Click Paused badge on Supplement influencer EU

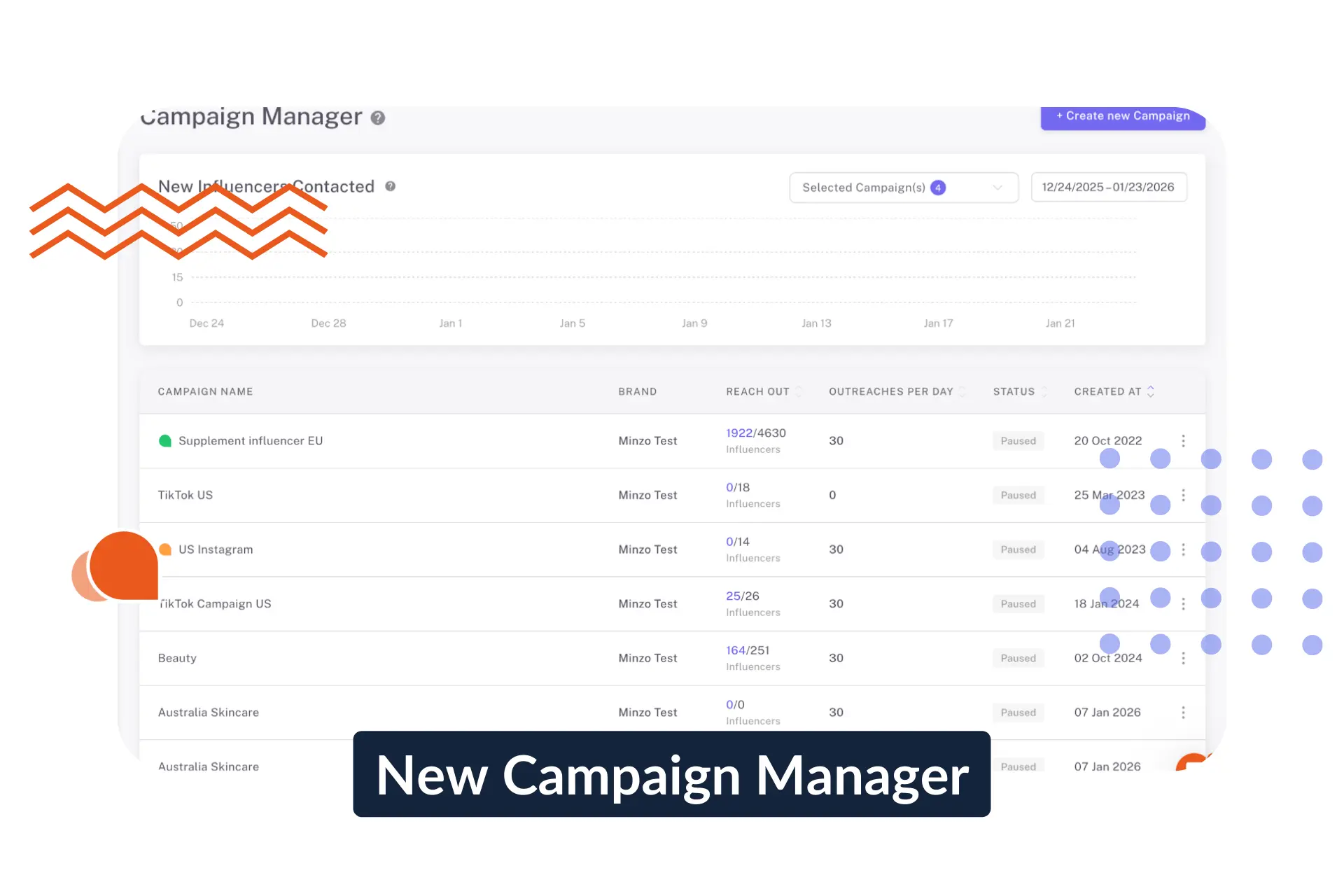pyautogui.click(x=1018, y=441)
